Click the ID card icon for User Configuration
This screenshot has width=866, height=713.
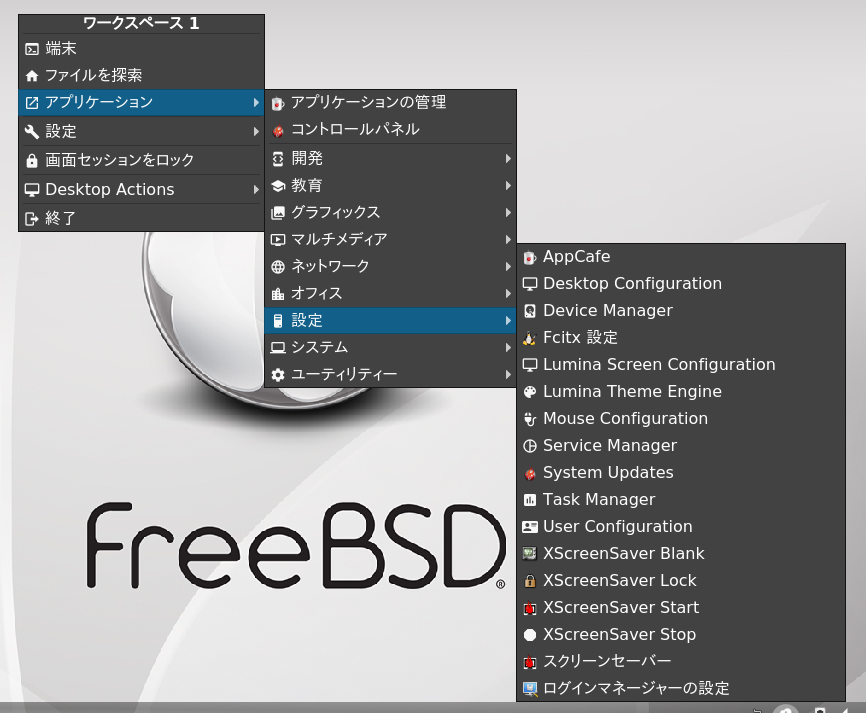530,527
